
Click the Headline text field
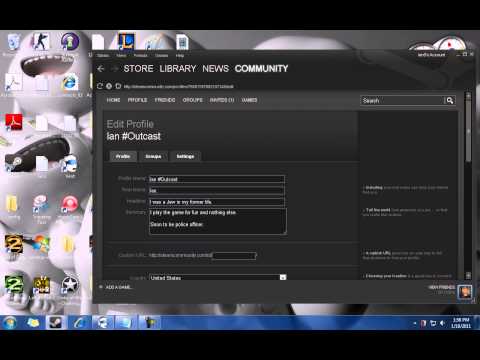(217, 202)
